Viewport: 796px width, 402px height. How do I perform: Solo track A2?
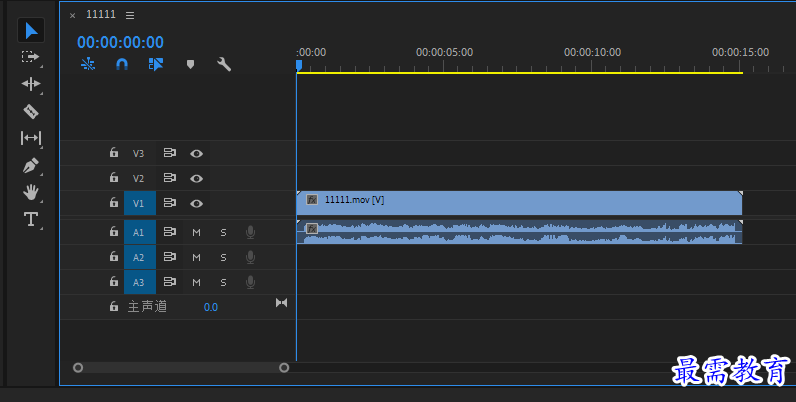(223, 257)
